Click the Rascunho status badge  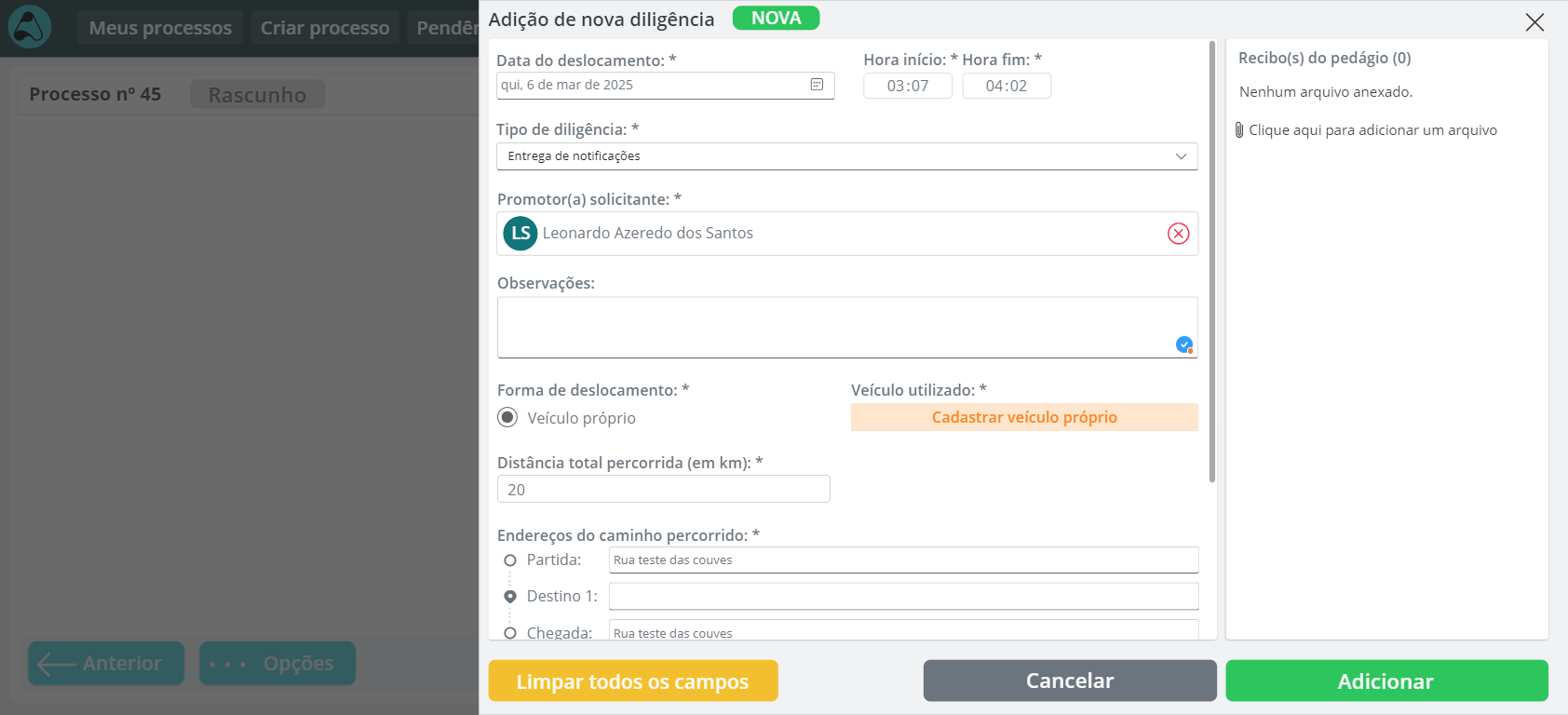point(258,94)
